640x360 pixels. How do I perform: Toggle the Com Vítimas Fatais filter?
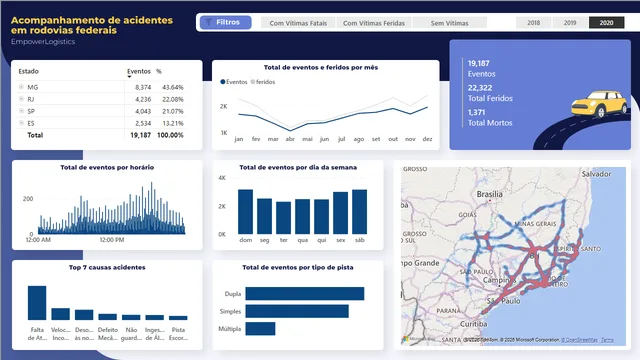tap(298, 23)
